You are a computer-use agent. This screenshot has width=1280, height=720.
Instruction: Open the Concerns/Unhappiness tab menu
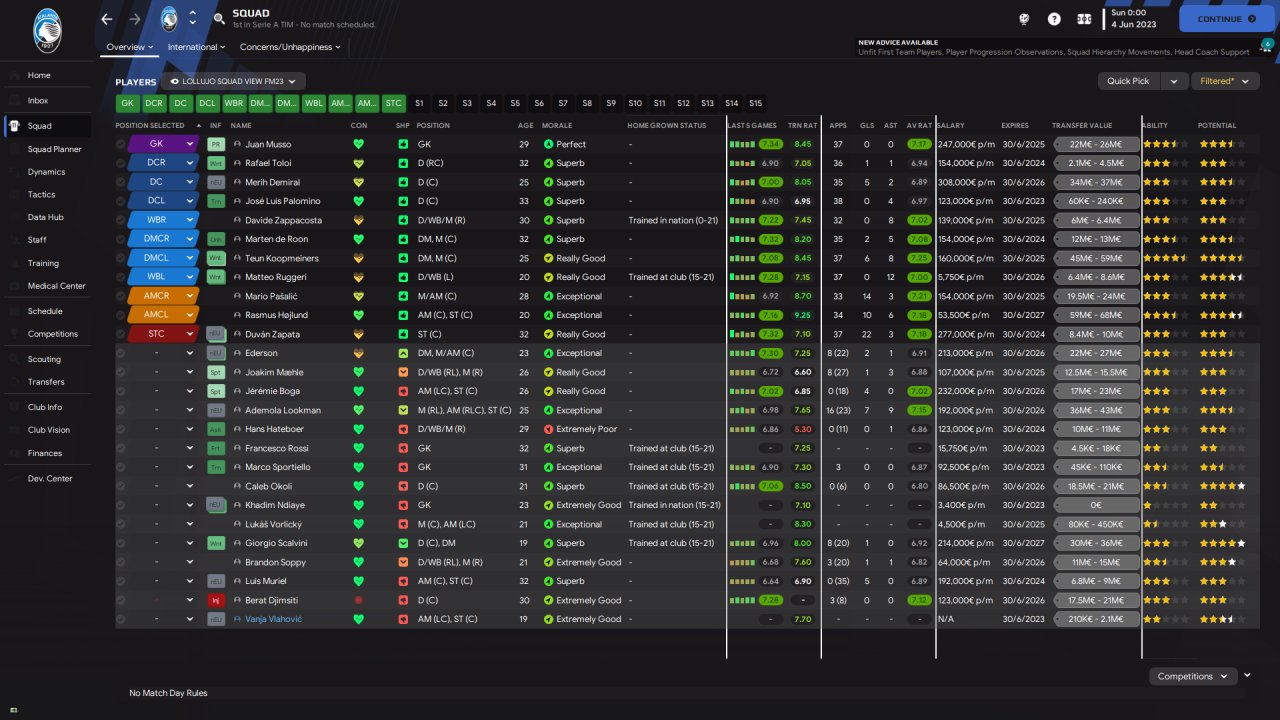(290, 47)
